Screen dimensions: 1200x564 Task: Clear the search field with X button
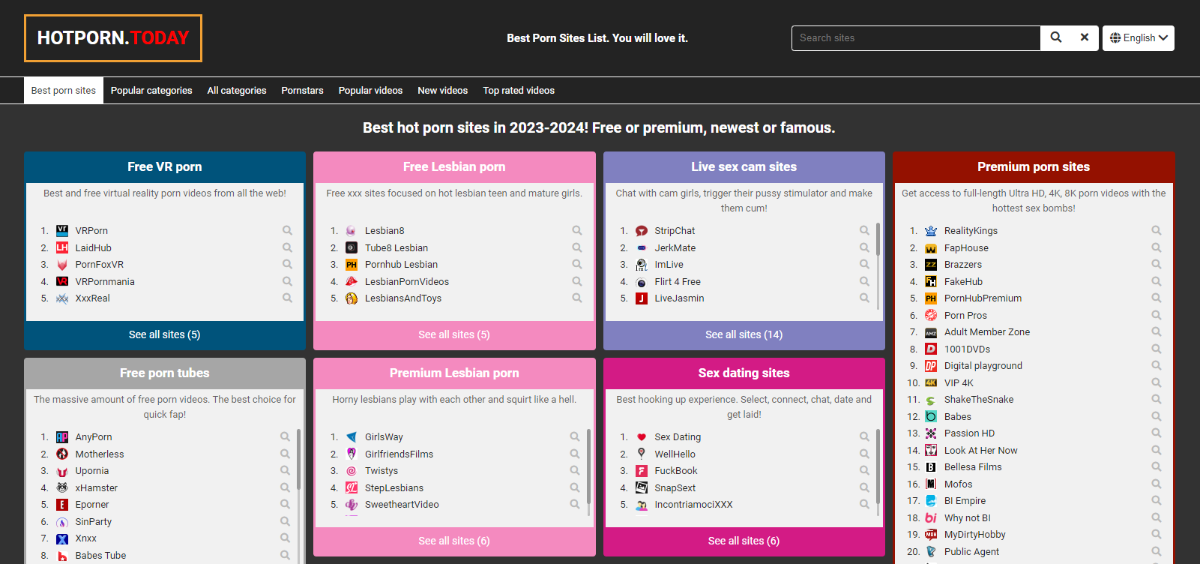click(x=1084, y=38)
